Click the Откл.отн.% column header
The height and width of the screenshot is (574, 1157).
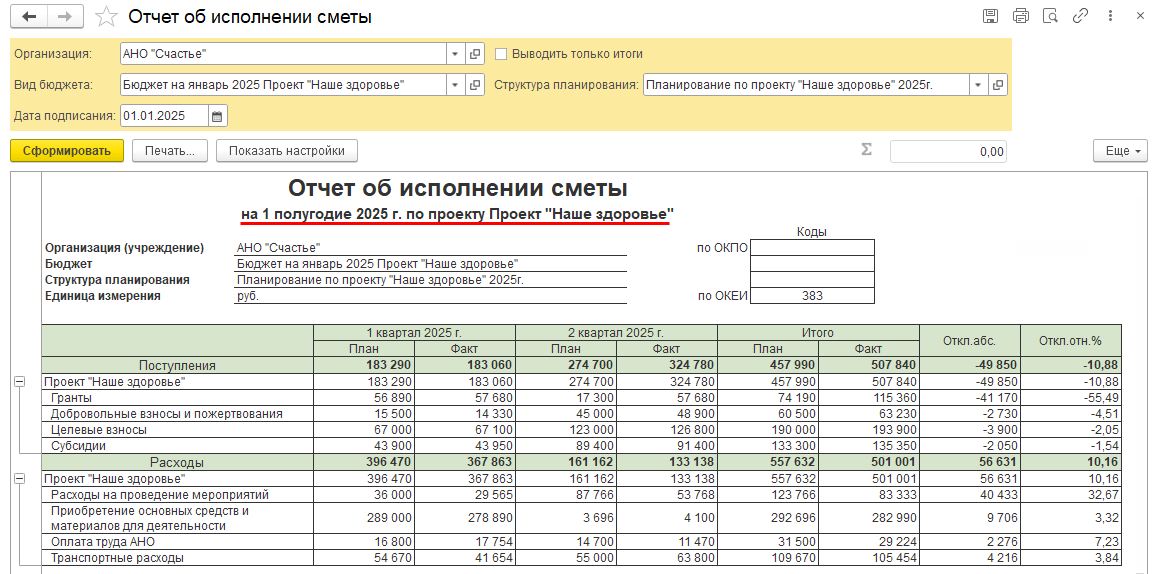point(1071,341)
